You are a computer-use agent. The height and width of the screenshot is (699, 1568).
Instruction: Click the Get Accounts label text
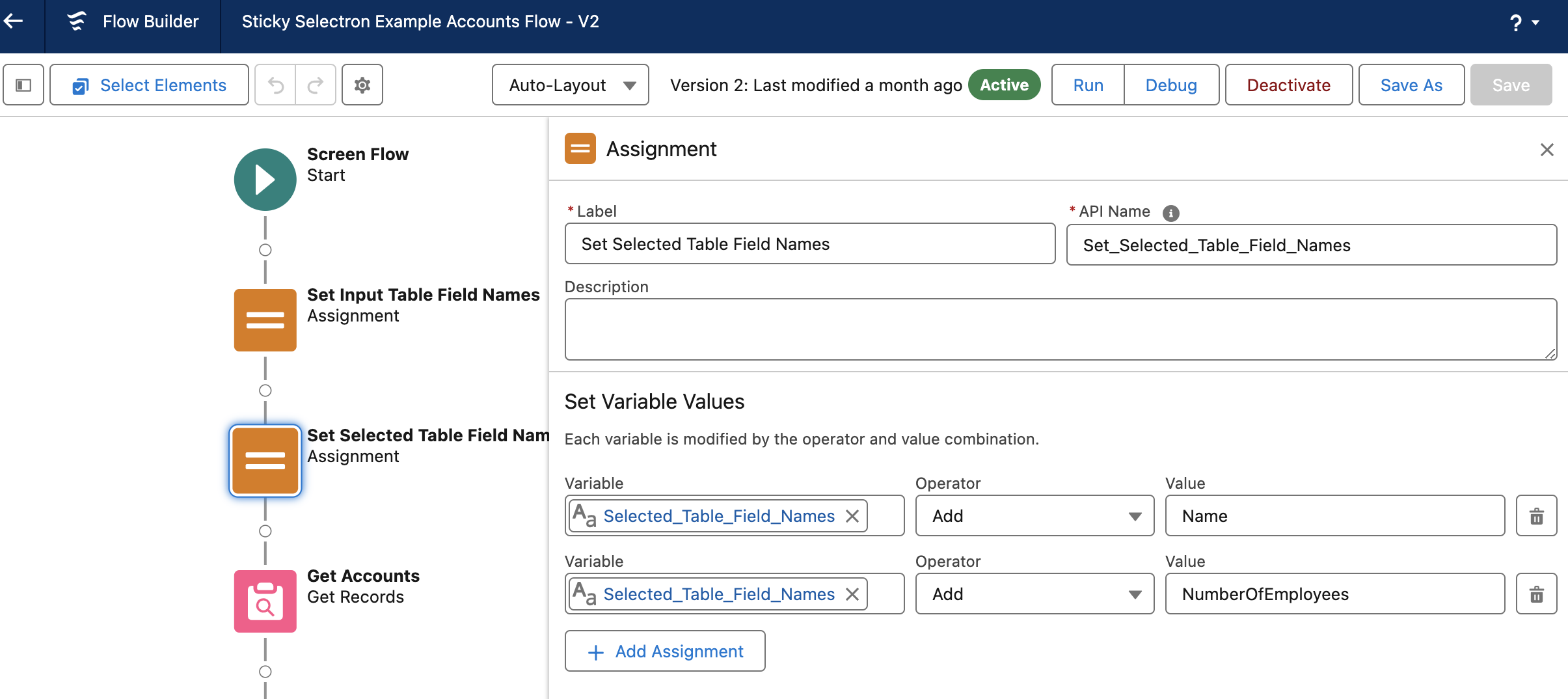coord(363,576)
